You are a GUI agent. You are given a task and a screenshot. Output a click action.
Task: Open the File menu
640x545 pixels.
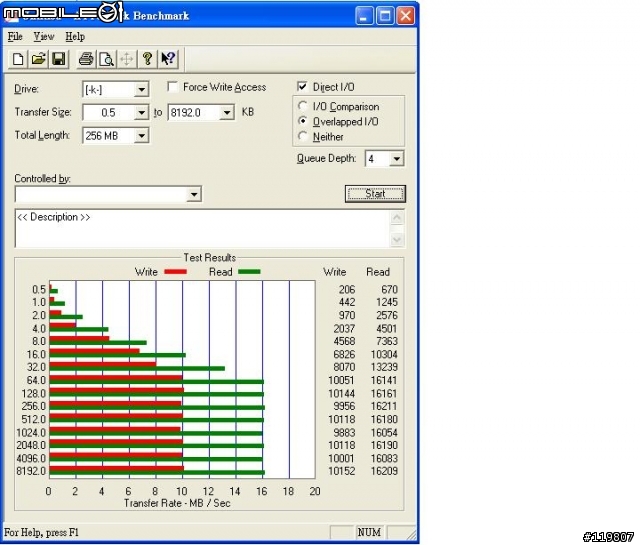pyautogui.click(x=15, y=37)
